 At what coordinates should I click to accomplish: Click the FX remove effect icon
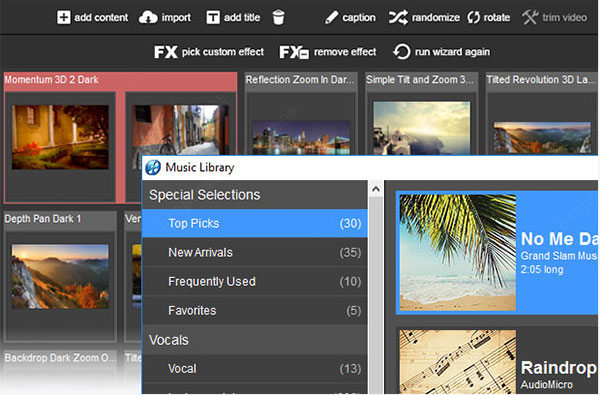[x=294, y=52]
